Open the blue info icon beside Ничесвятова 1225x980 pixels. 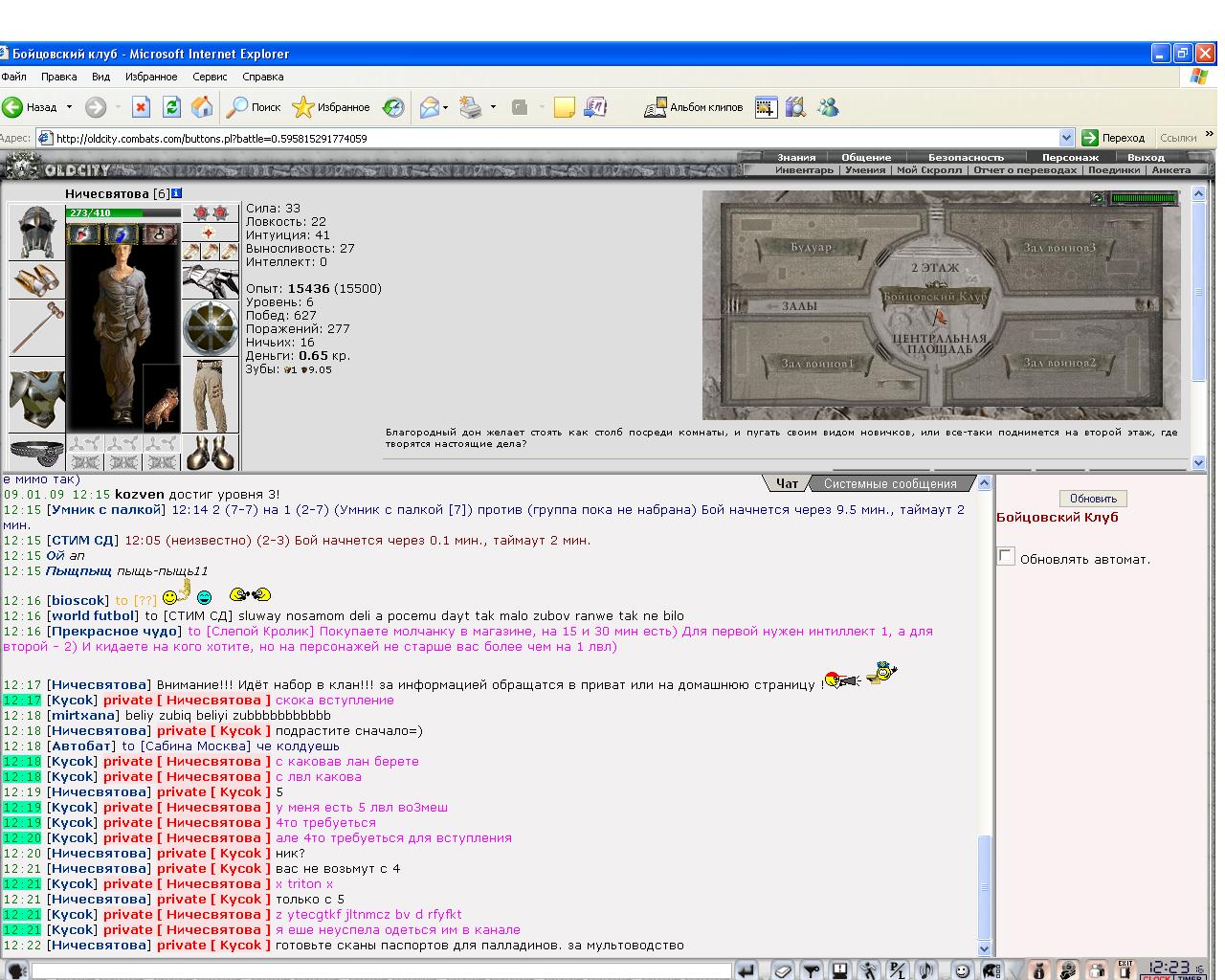coord(177,194)
